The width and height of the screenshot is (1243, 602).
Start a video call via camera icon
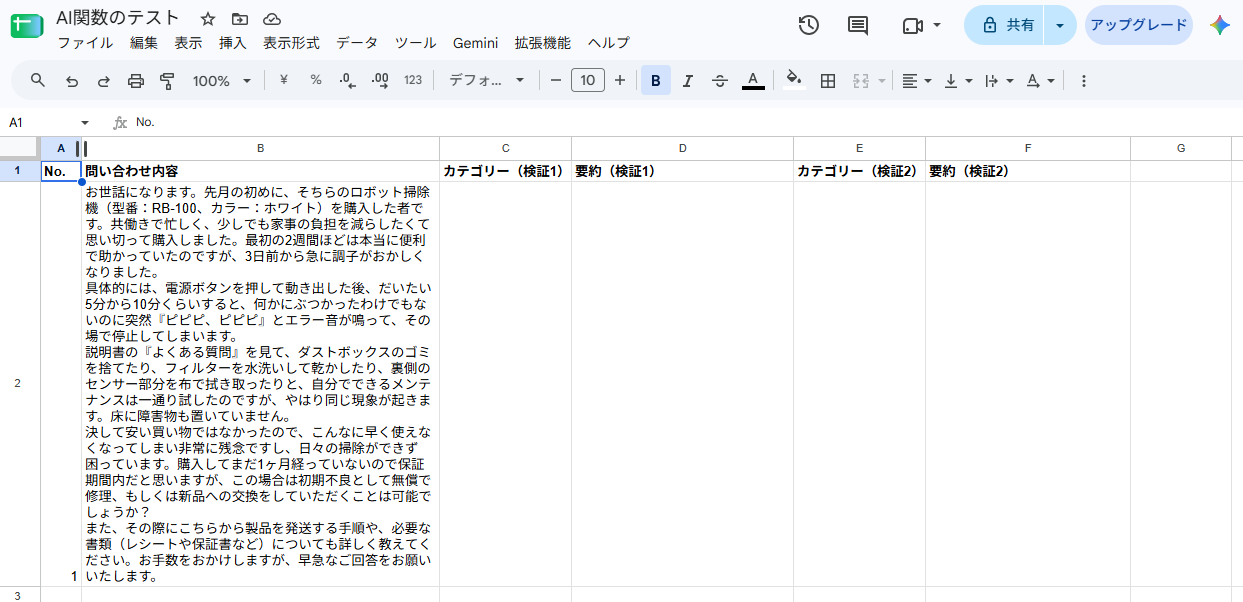[912, 25]
